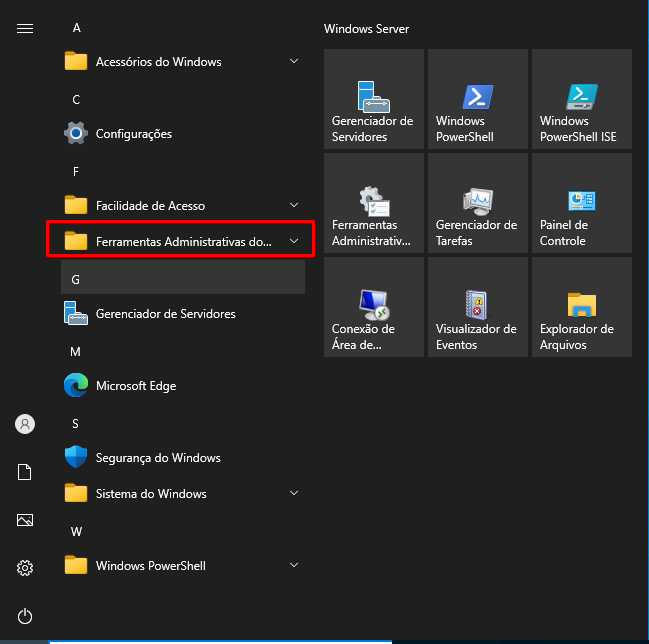This screenshot has height=644, width=649.
Task: Click the Gerenciador de Servidores icon in app list
Action: click(76, 313)
